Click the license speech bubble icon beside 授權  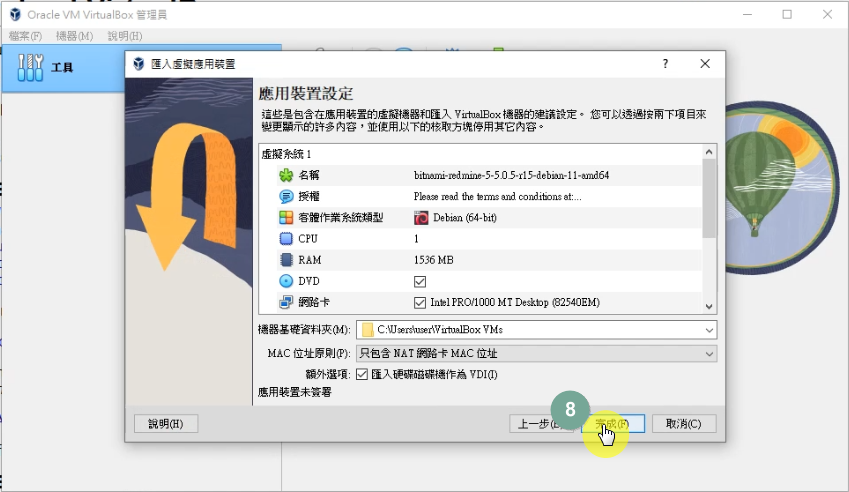(x=286, y=196)
